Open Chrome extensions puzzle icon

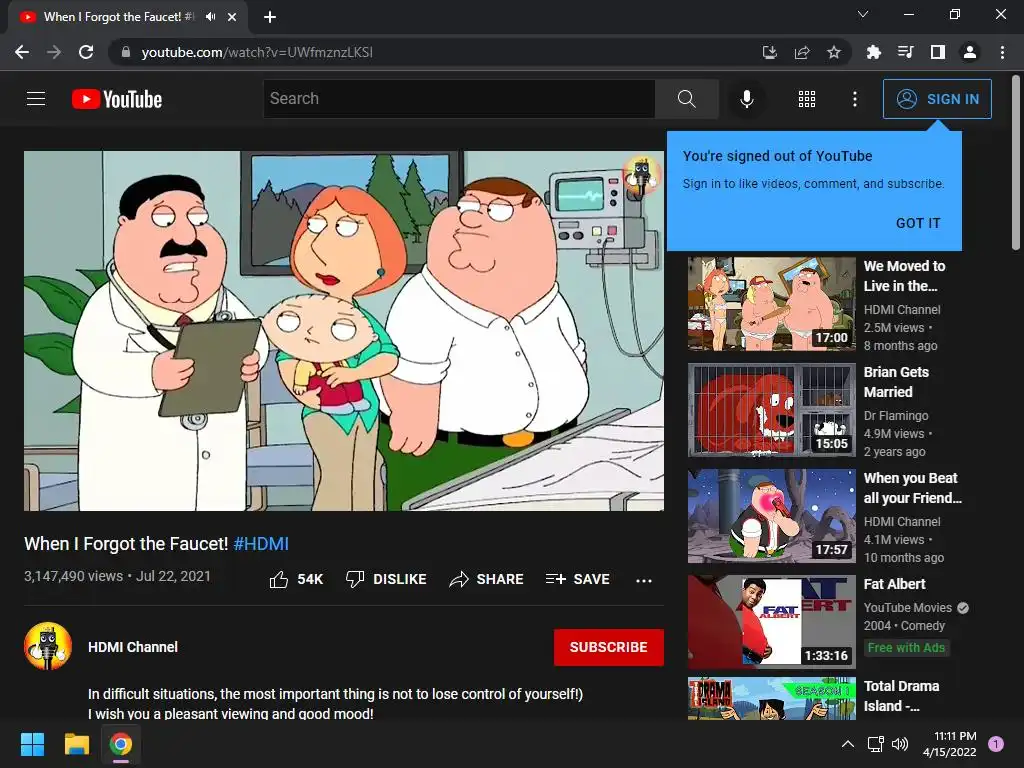pyautogui.click(x=874, y=52)
